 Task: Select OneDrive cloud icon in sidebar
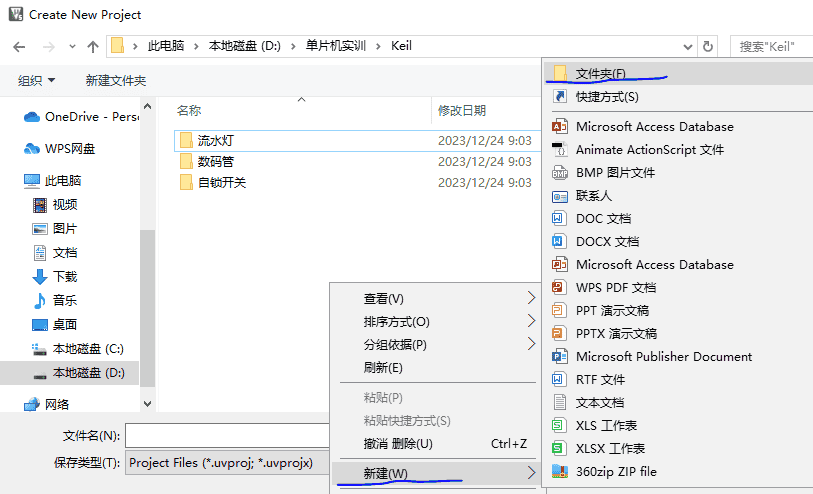pyautogui.click(x=31, y=116)
